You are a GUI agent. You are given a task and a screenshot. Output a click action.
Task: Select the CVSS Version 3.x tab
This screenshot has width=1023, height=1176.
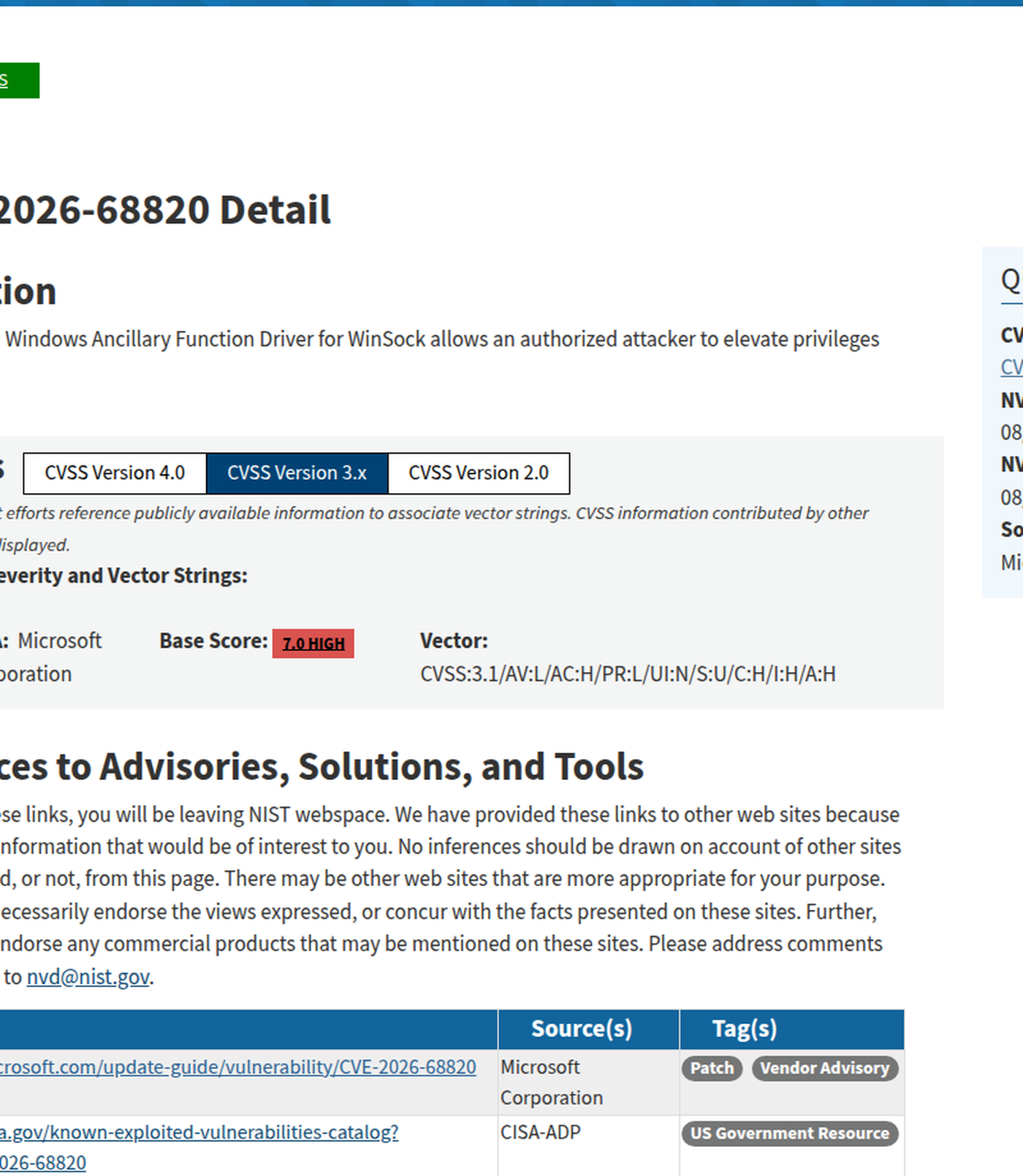click(297, 473)
